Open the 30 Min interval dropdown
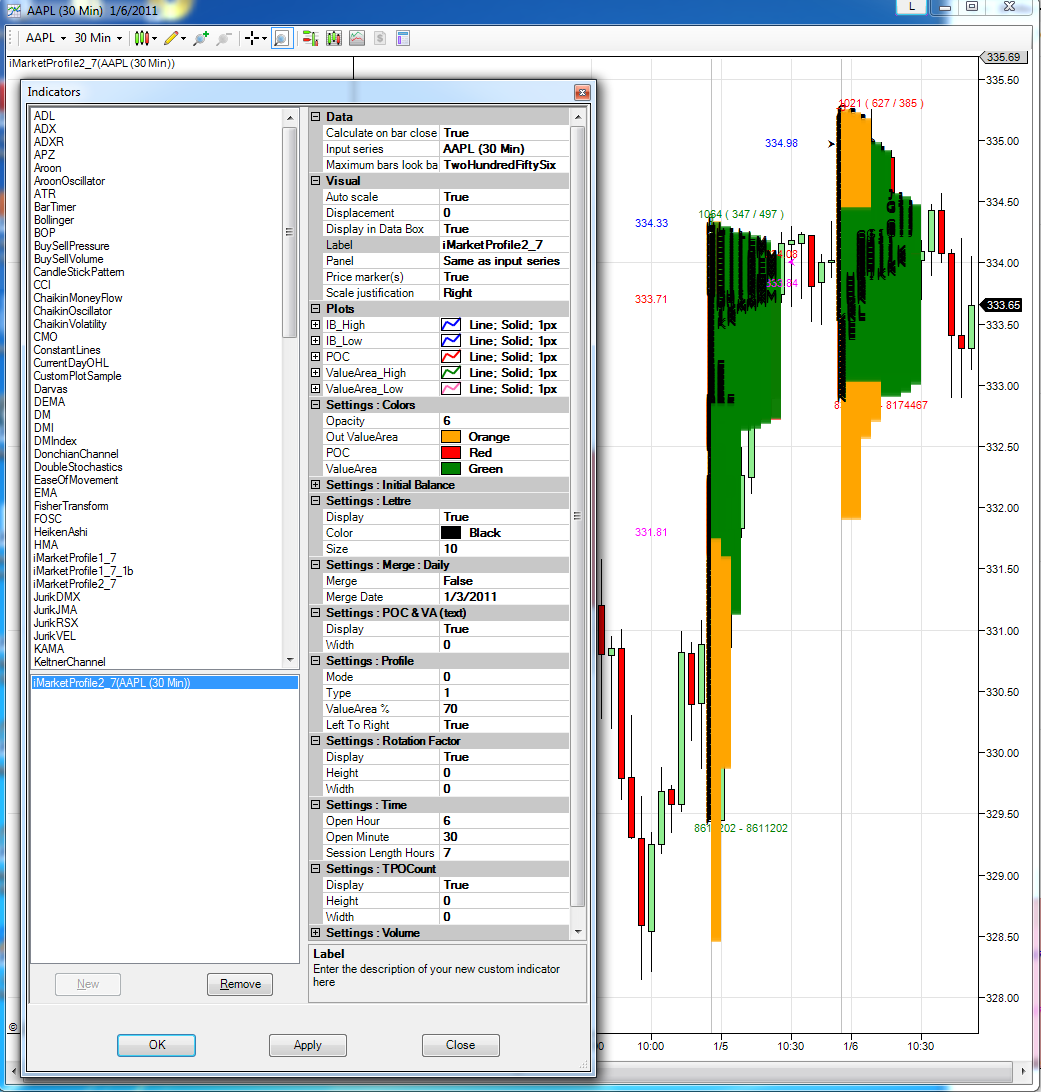The height and width of the screenshot is (1092, 1041). (x=98, y=38)
